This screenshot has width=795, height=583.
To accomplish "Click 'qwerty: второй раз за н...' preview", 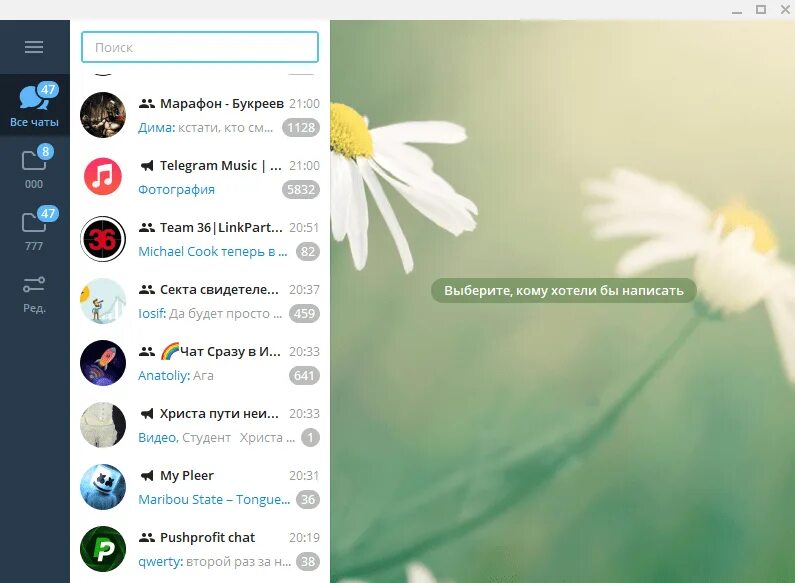I will point(214,562).
